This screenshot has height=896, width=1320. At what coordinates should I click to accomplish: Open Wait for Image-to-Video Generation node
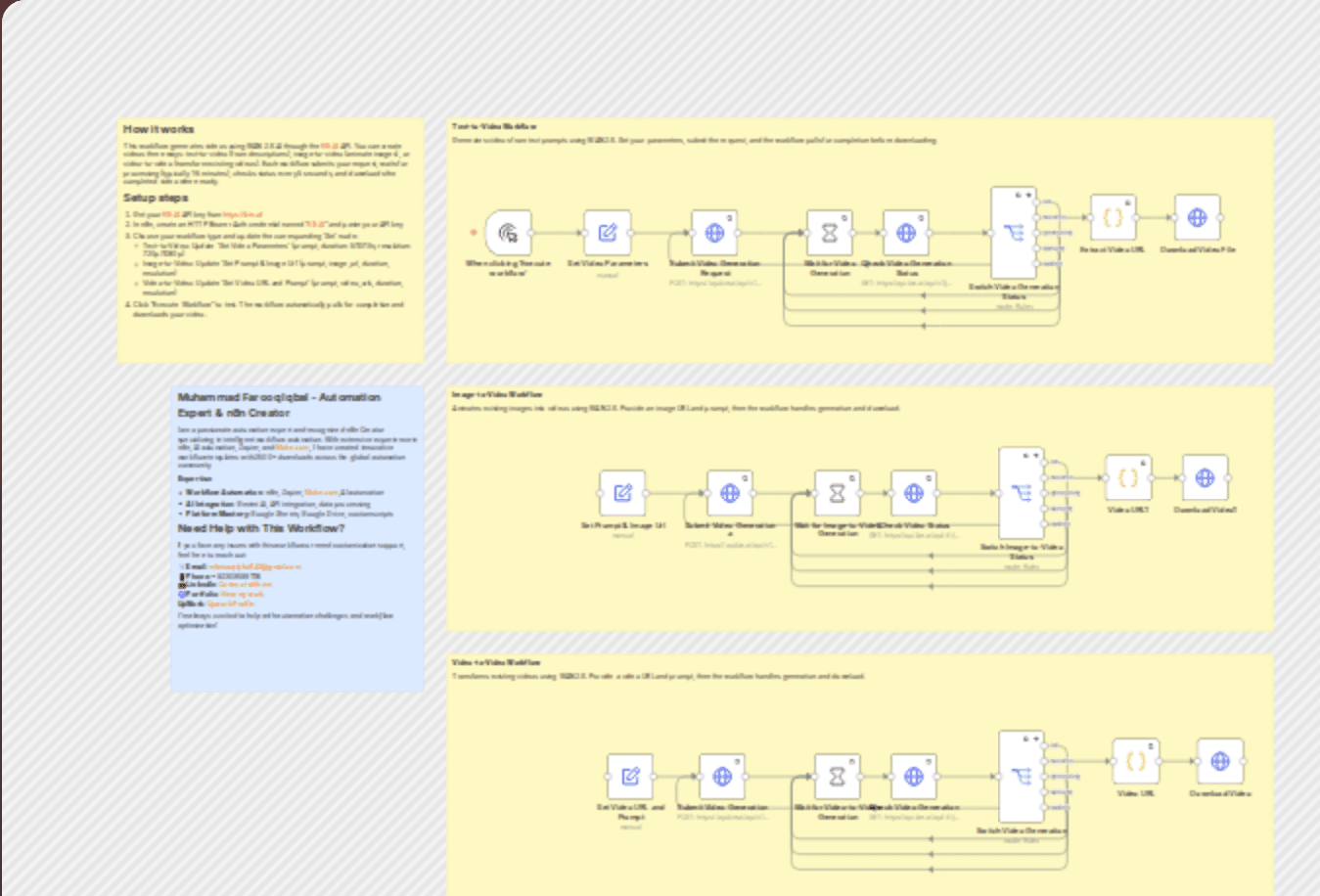(x=838, y=493)
